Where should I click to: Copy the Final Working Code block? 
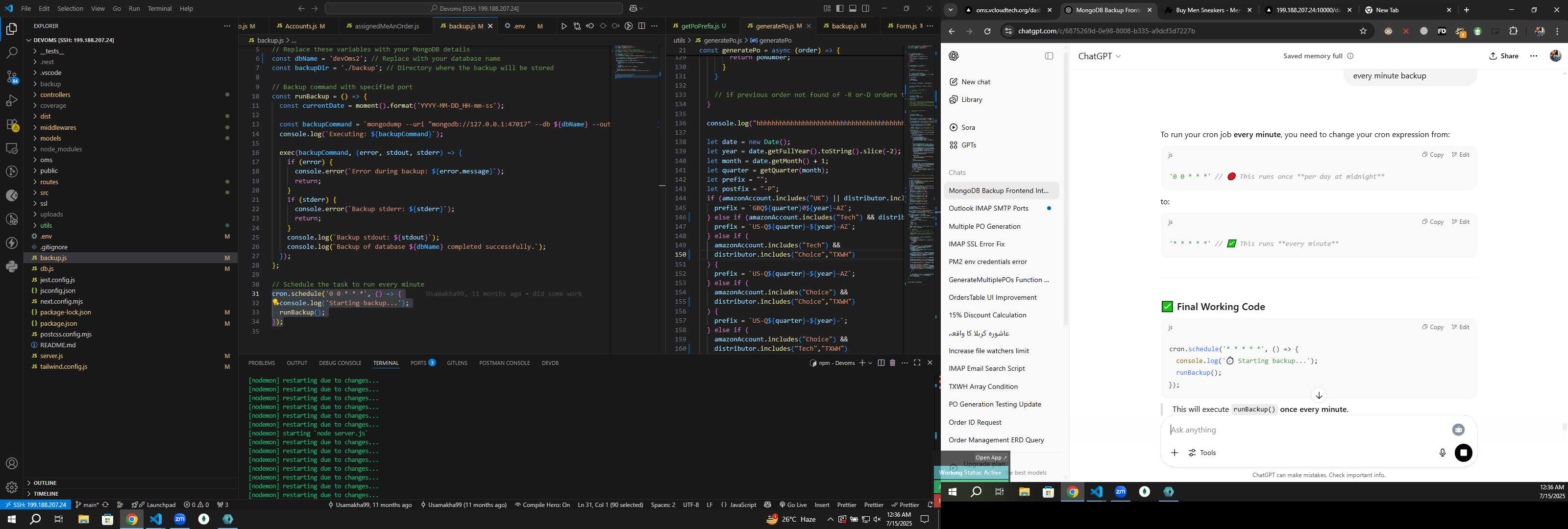tap(1433, 328)
